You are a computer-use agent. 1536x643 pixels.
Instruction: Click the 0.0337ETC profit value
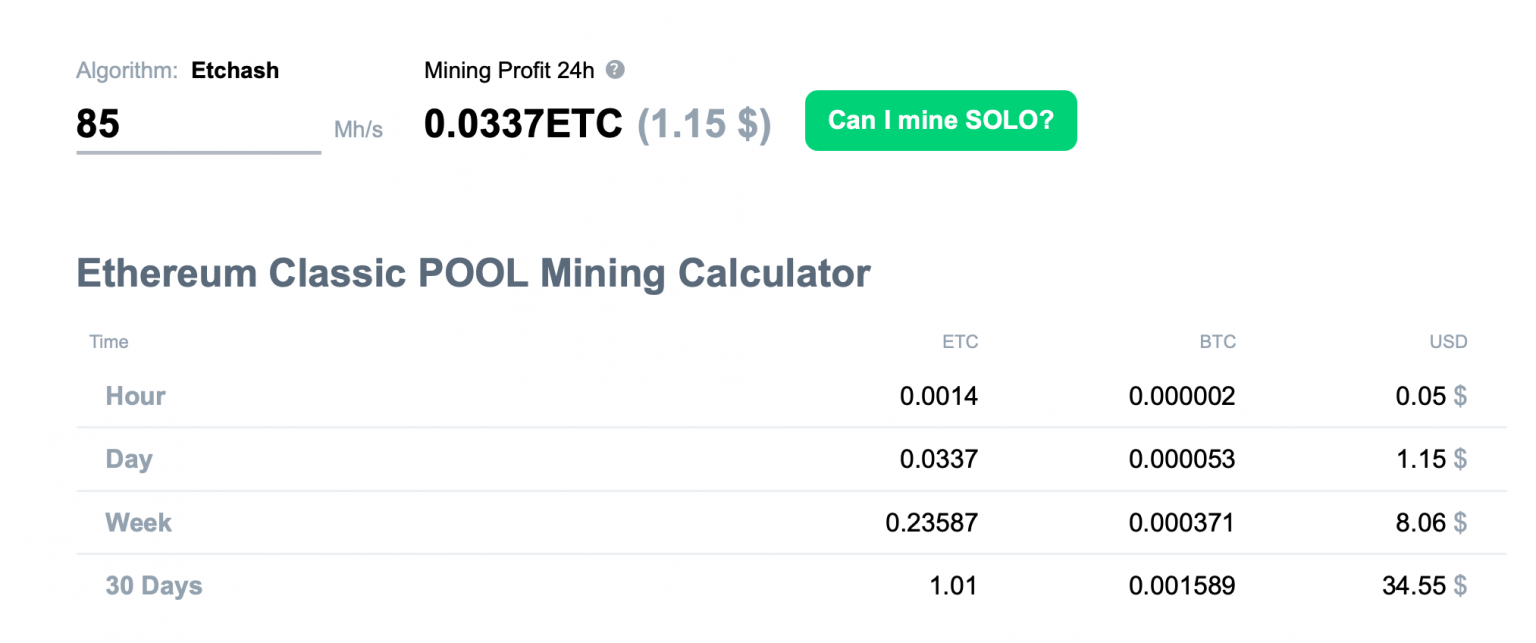tap(523, 123)
